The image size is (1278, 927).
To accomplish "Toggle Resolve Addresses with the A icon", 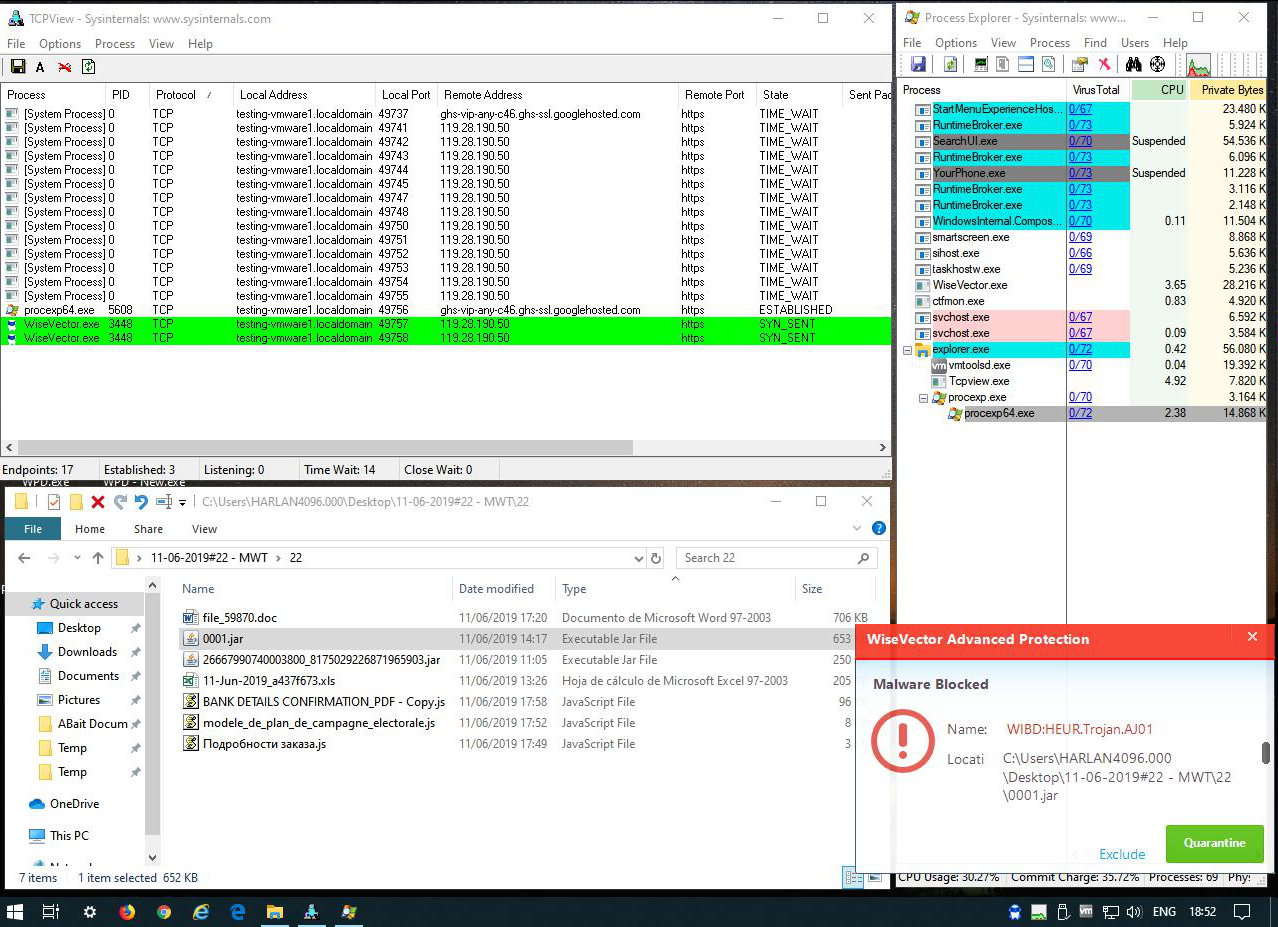I will coord(40,67).
